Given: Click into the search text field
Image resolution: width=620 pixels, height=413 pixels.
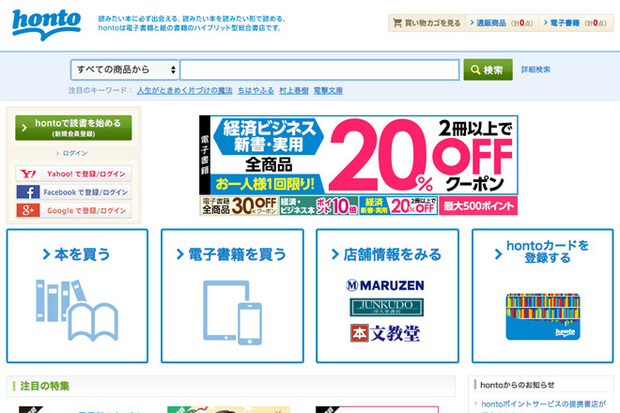Looking at the screenshot, I should coord(319,70).
